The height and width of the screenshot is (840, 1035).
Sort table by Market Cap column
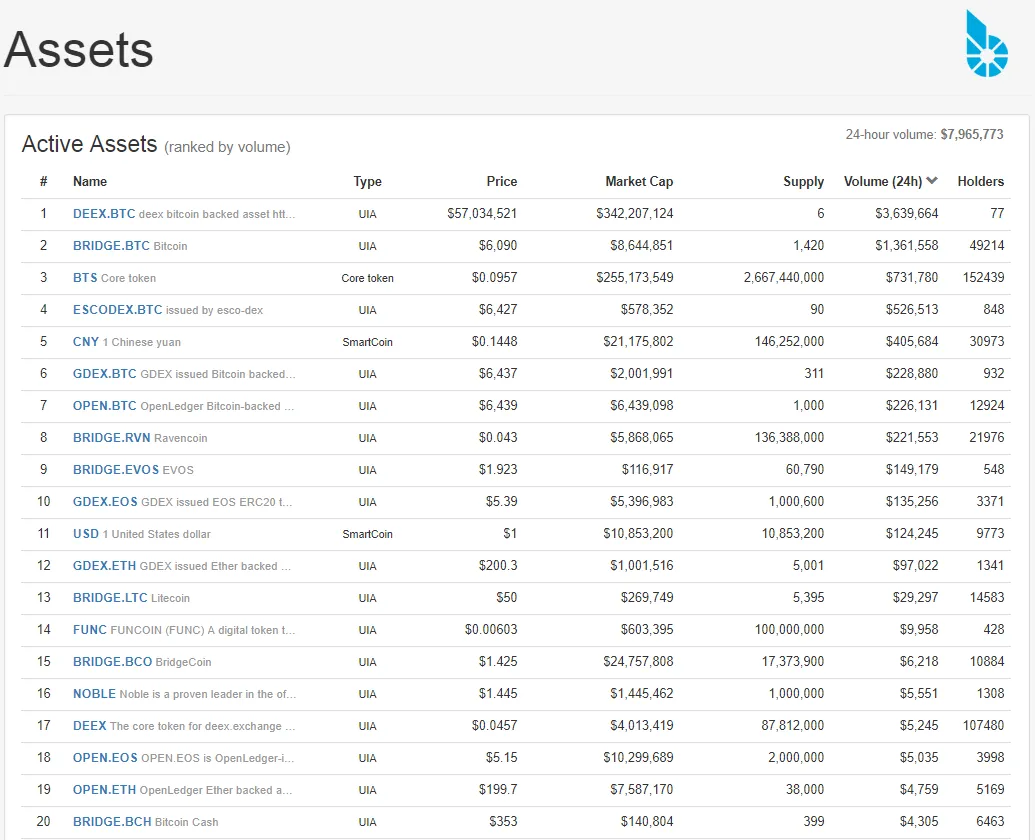click(639, 181)
